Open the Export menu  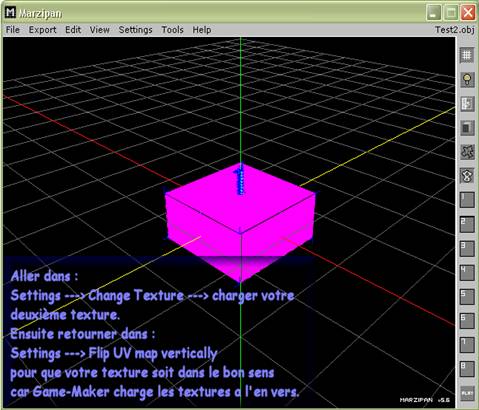[x=42, y=30]
